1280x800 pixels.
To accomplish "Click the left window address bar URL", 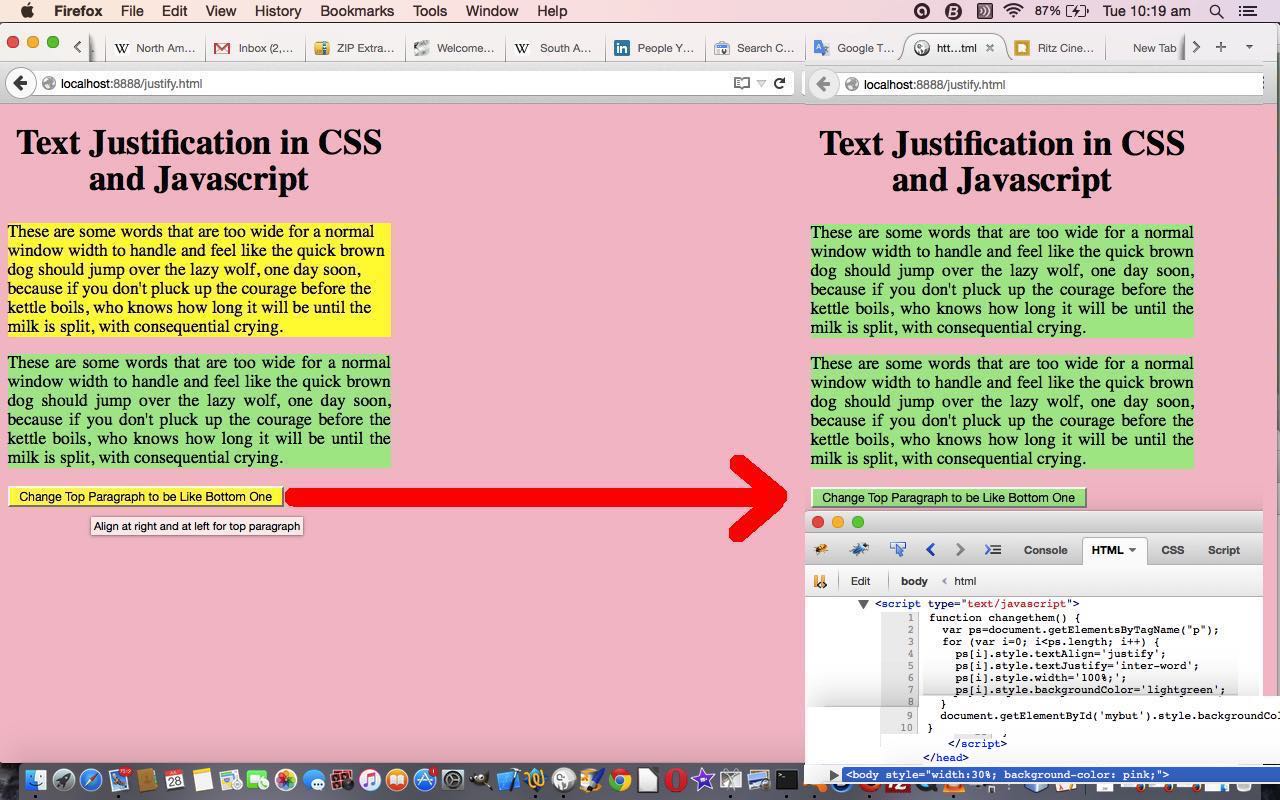I will coord(131,83).
